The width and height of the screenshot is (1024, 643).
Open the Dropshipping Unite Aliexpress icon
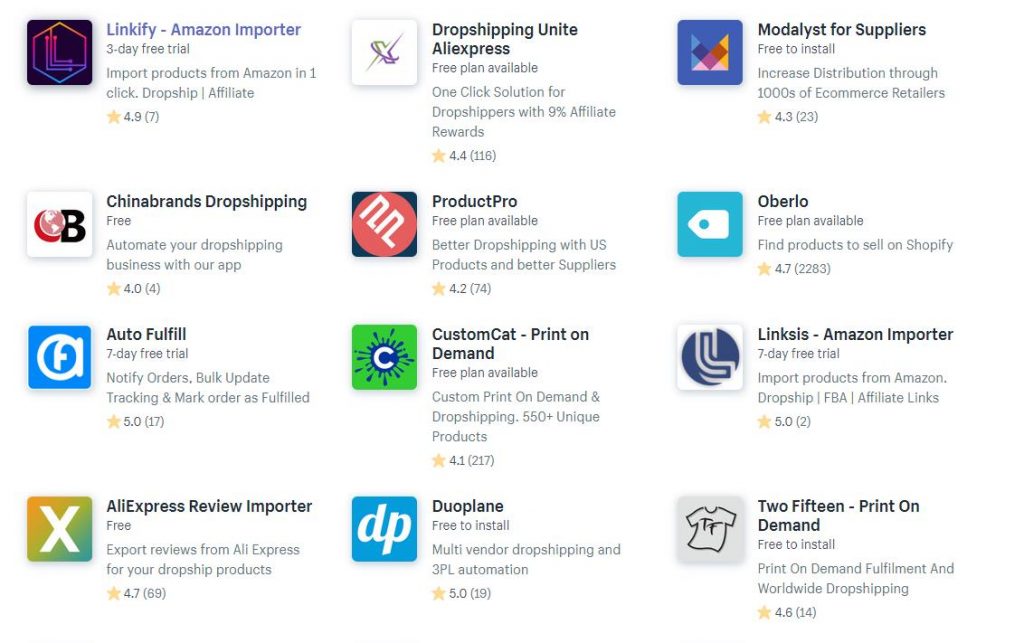(x=384, y=52)
